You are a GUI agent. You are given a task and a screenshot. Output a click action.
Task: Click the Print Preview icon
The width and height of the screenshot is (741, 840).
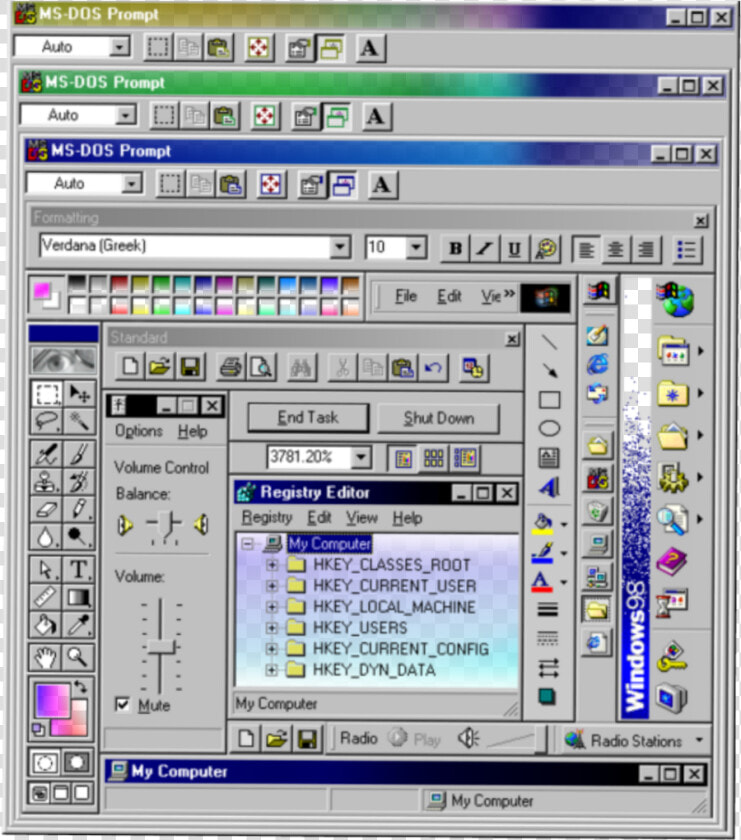tap(262, 368)
